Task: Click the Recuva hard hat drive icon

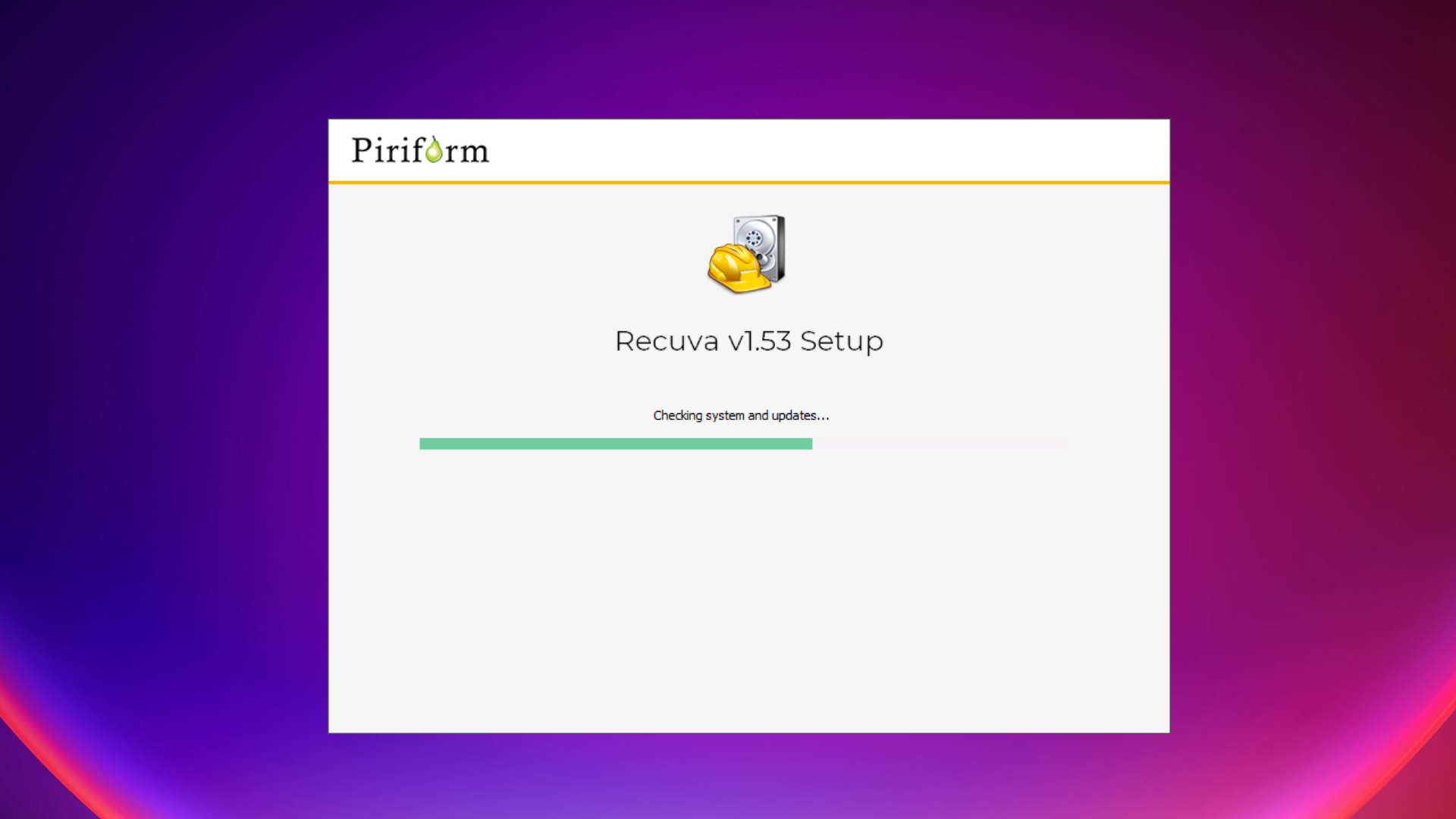Action: tap(747, 254)
